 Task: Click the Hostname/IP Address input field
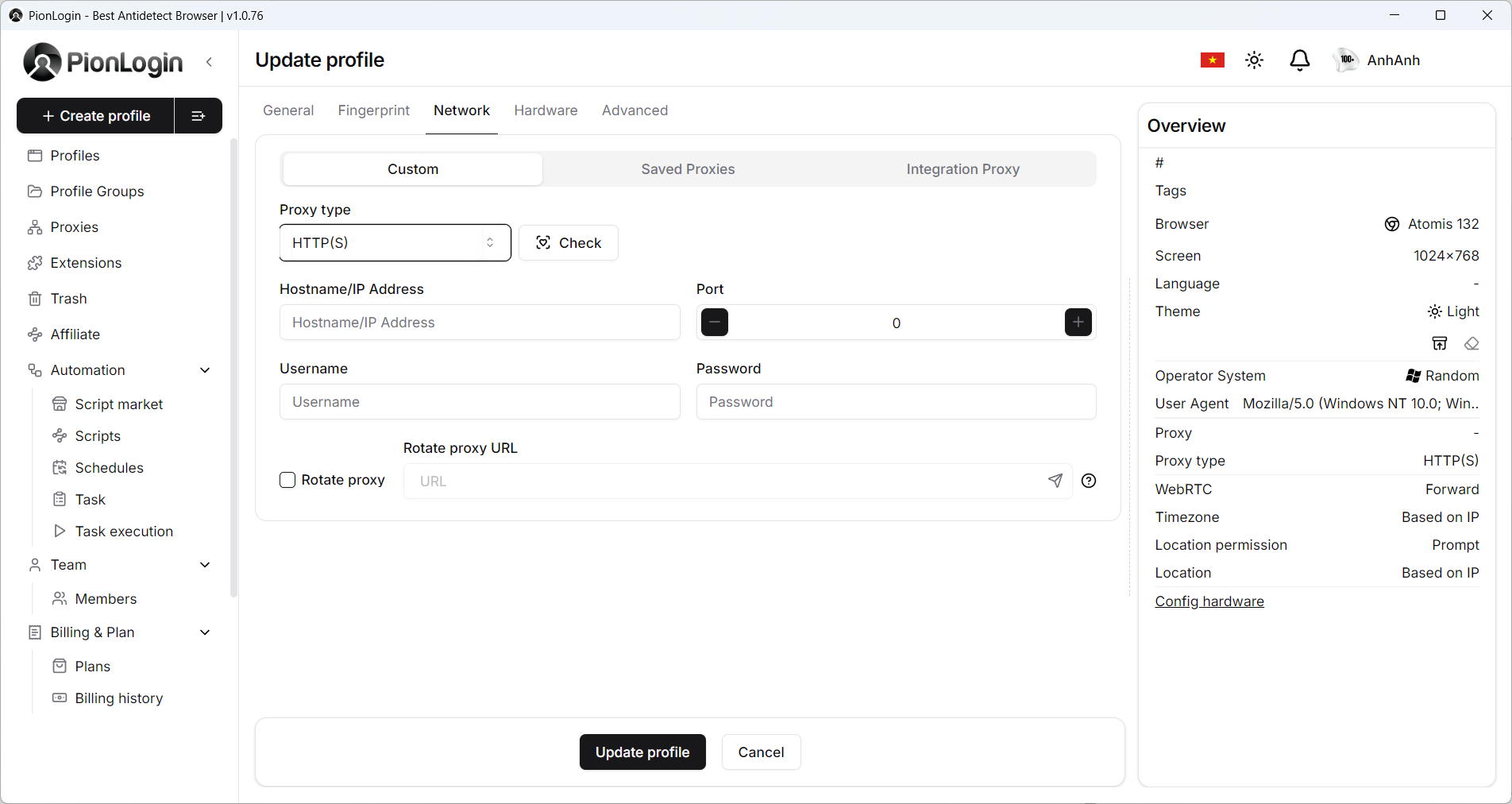480,323
